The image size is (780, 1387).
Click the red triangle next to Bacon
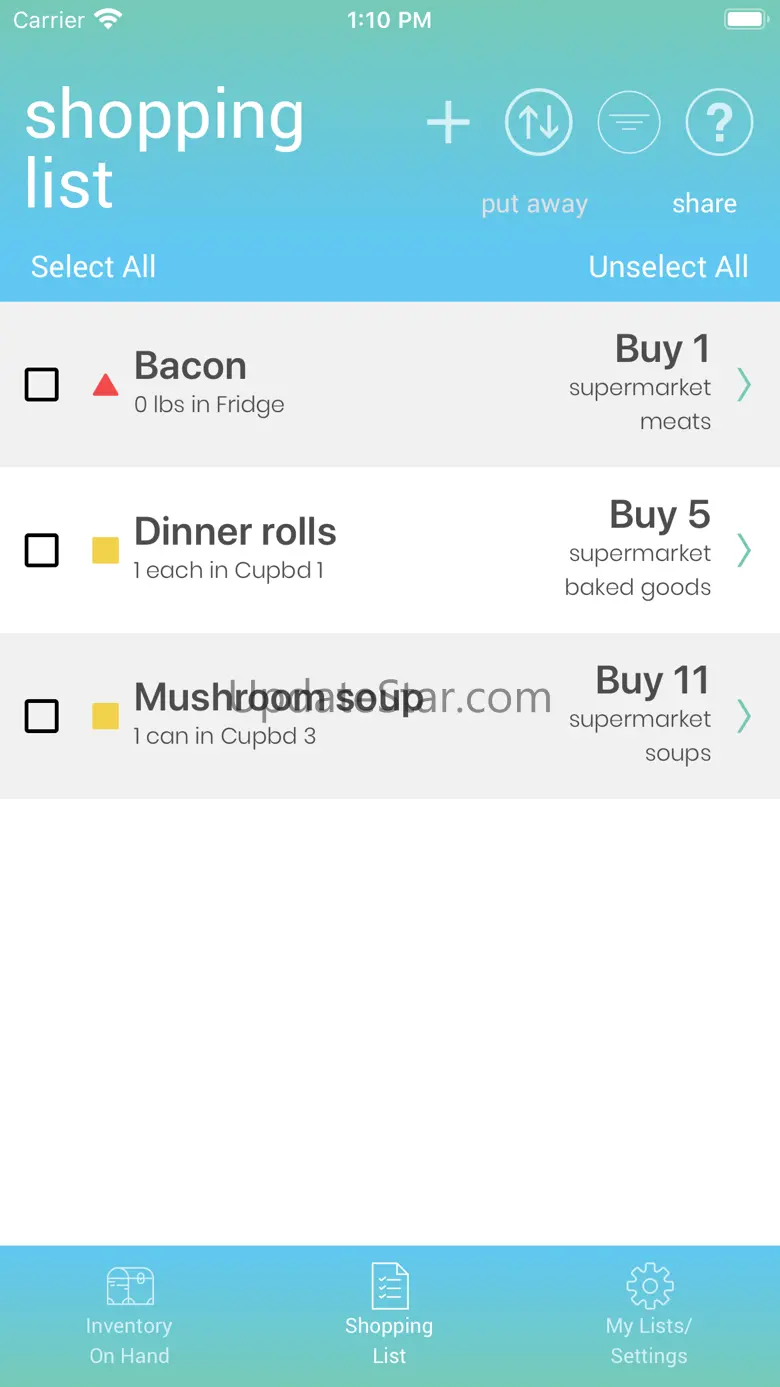point(105,385)
